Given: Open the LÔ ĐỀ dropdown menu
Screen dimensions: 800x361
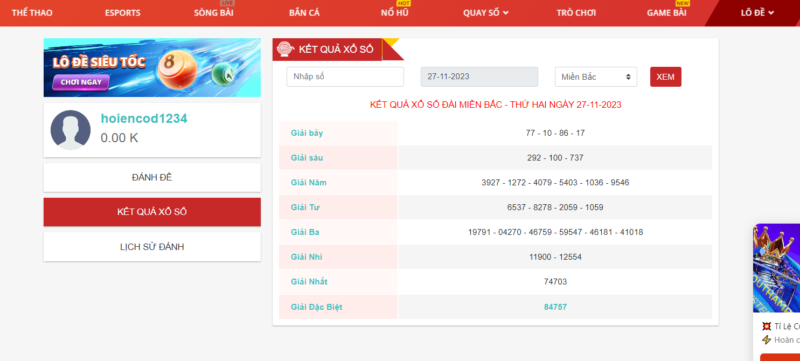Looking at the screenshot, I should pyautogui.click(x=757, y=13).
